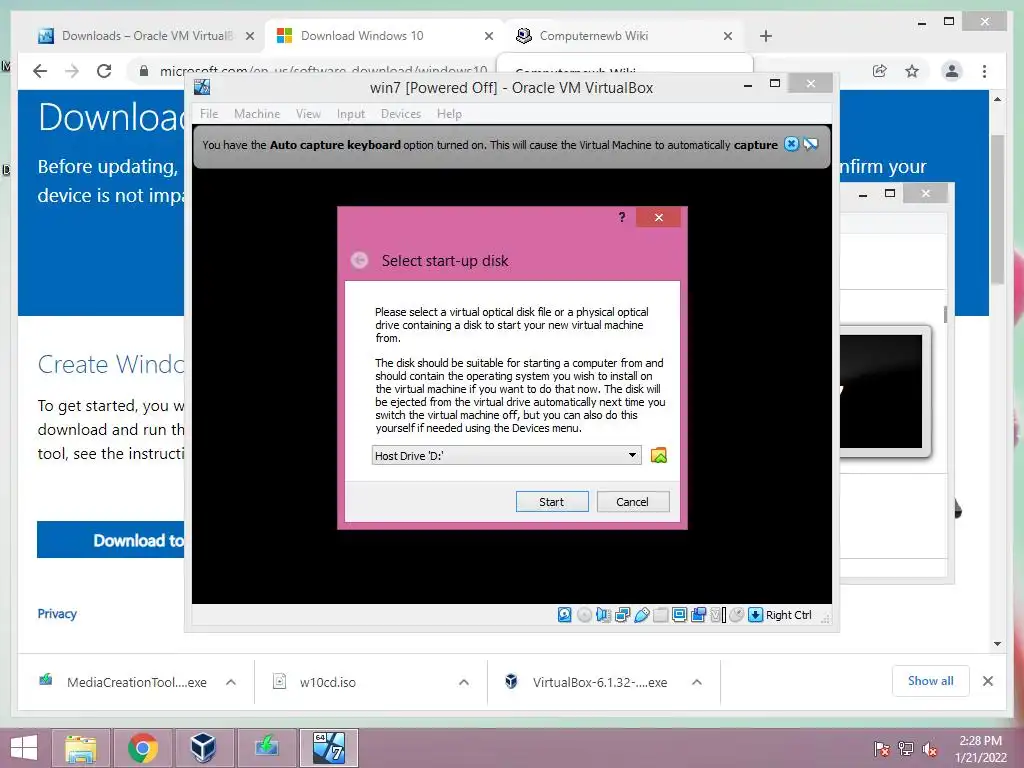Click the audio status bar icon
The height and width of the screenshot is (768, 1024).
tap(603, 615)
